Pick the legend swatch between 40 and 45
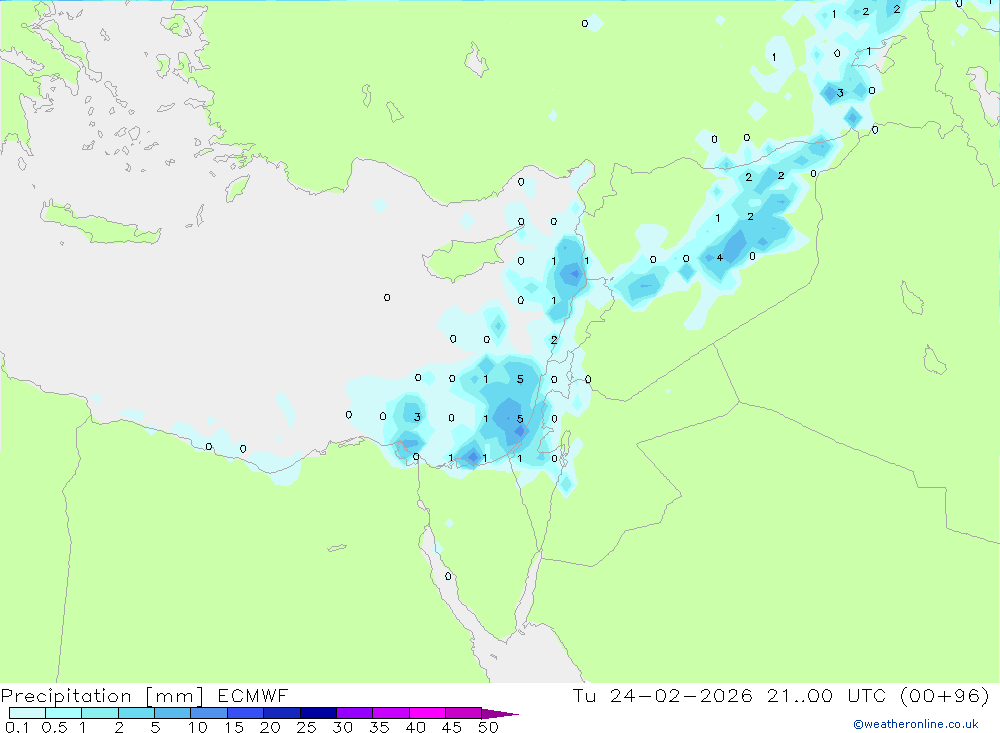The width and height of the screenshot is (1000, 733). coord(427,713)
